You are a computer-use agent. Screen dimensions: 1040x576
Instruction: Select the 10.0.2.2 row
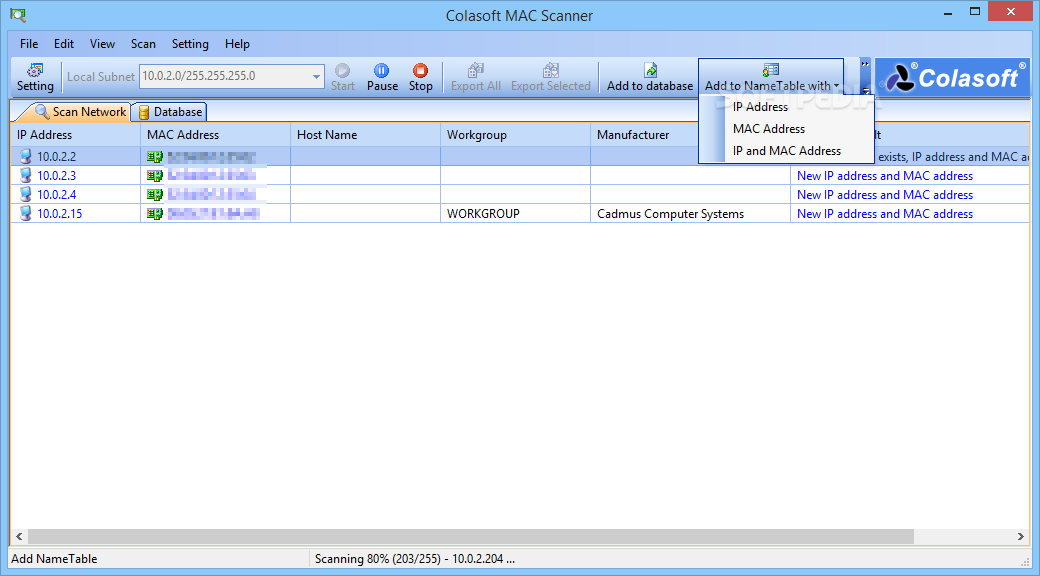click(520, 157)
